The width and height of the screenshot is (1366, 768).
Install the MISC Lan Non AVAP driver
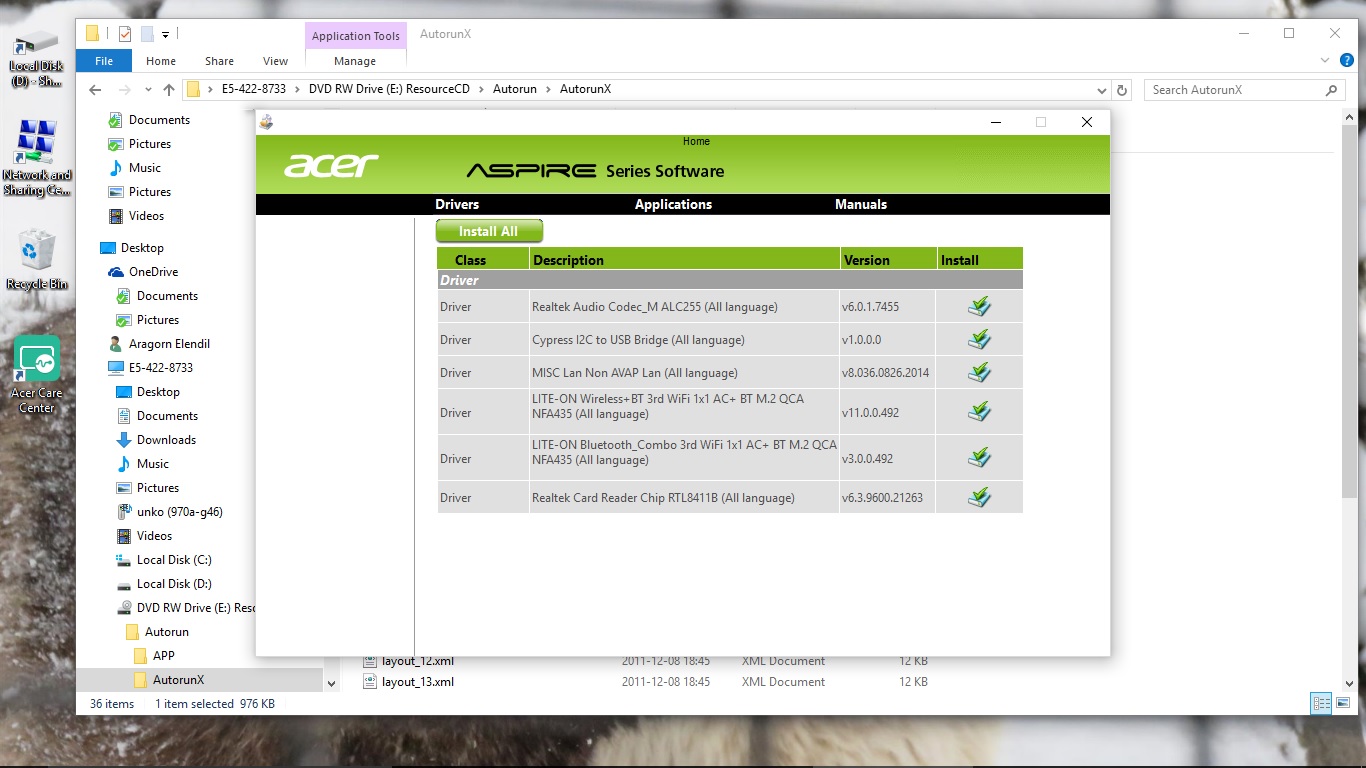tap(979, 372)
